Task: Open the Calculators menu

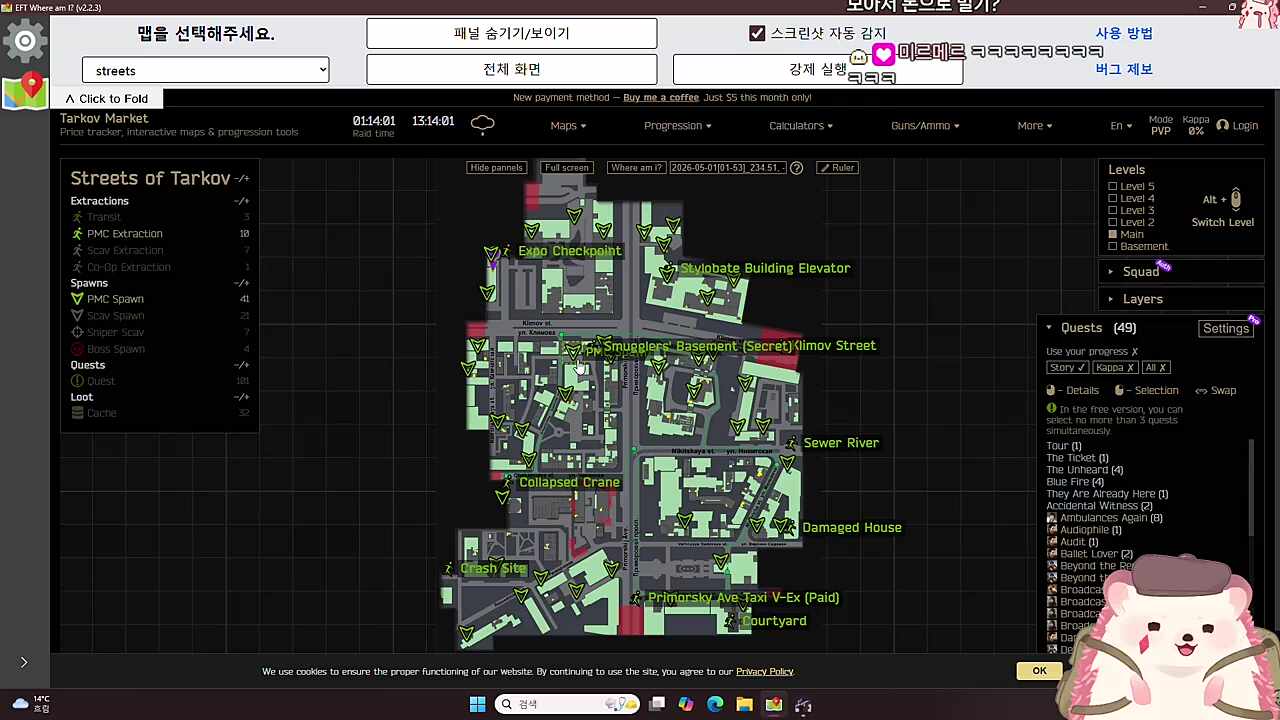Action: pyautogui.click(x=801, y=126)
